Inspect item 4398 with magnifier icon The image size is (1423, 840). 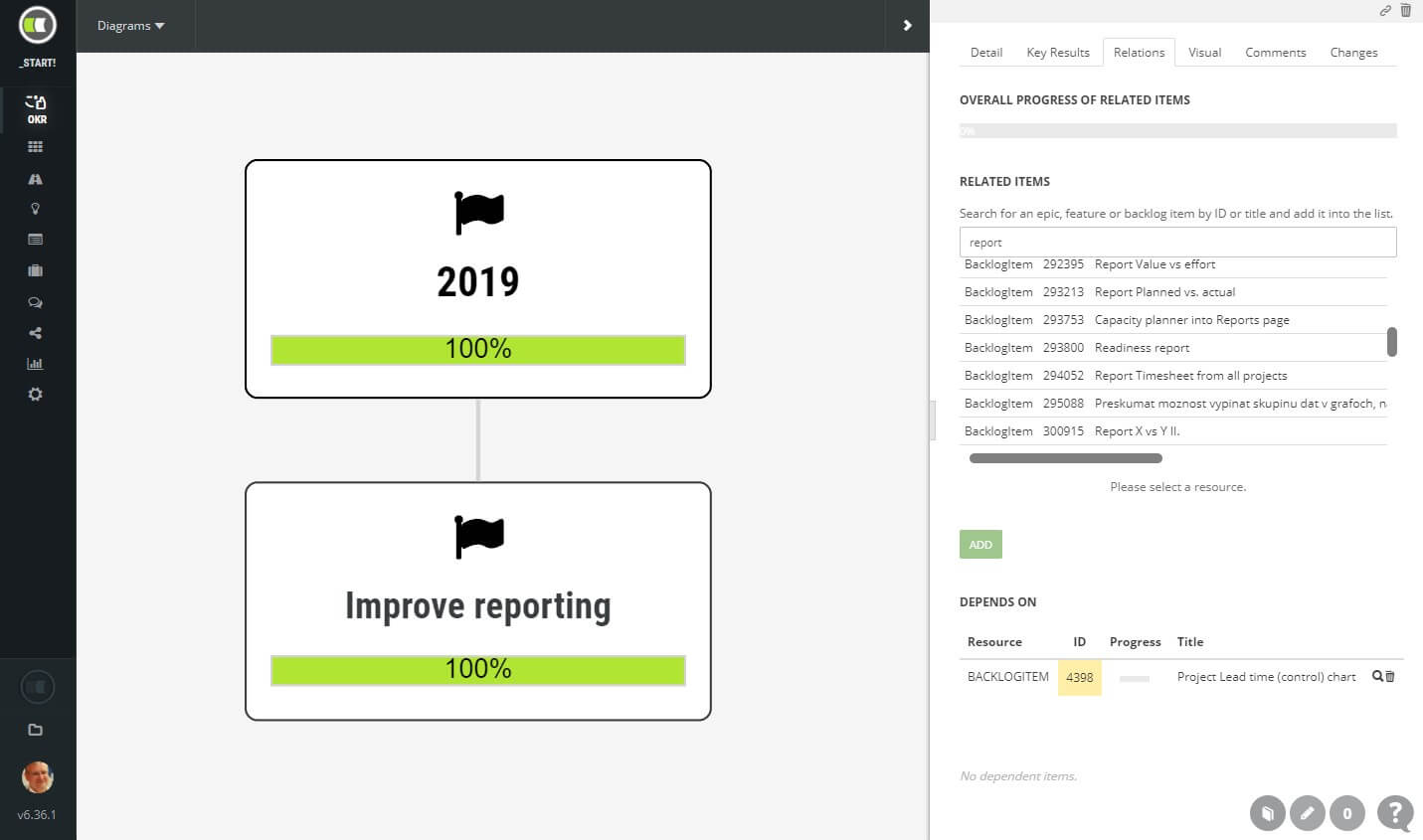pyautogui.click(x=1377, y=676)
